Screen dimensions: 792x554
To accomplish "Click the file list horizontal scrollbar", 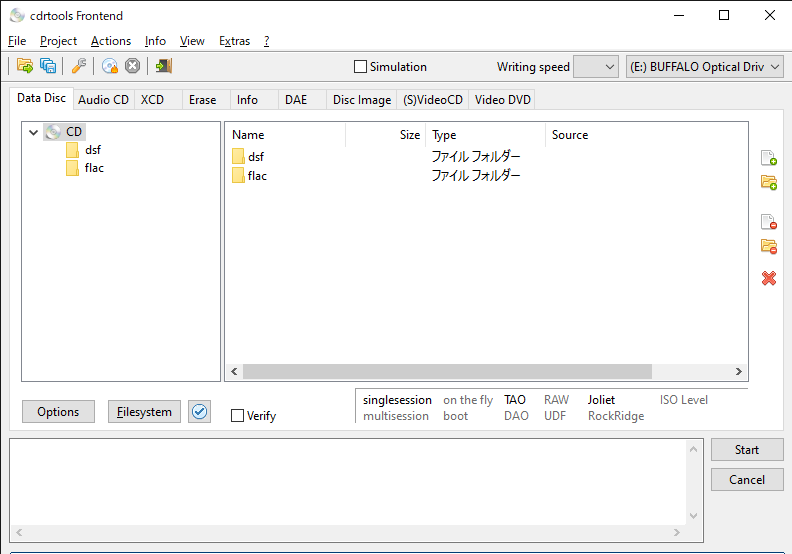I will pyautogui.click(x=447, y=371).
